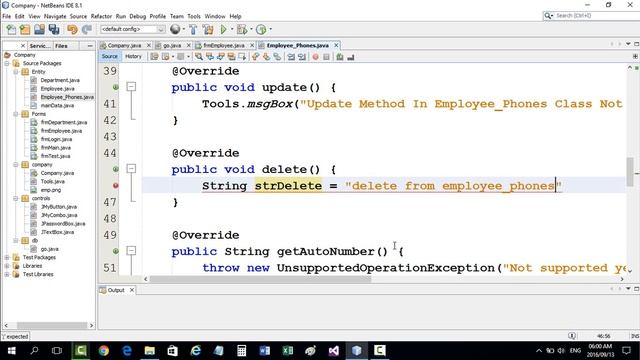This screenshot has height=360, width=640.
Task: Click Clean and Build Project icon
Action: pos(208,29)
